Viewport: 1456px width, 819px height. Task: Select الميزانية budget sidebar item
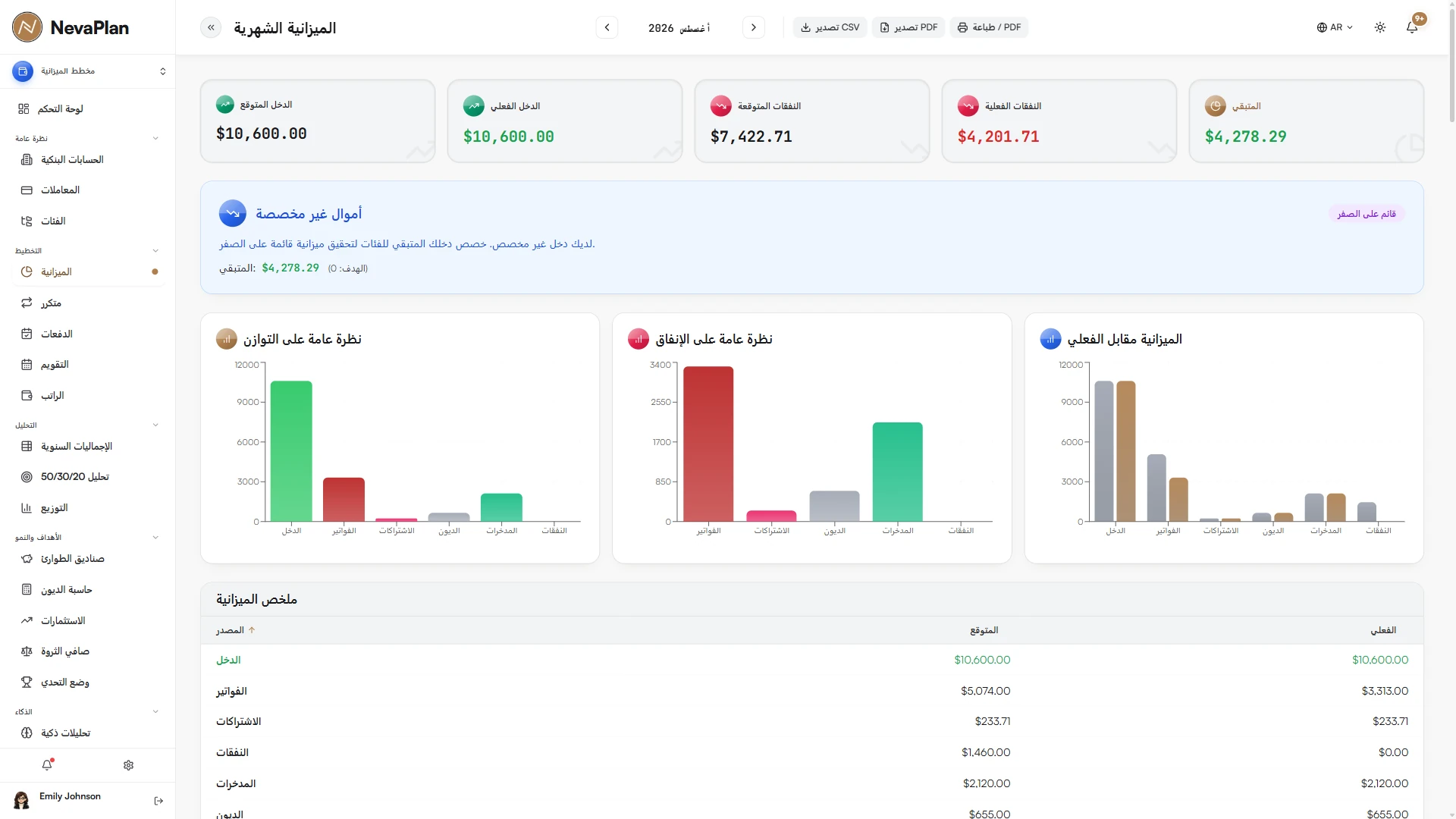[x=88, y=271]
